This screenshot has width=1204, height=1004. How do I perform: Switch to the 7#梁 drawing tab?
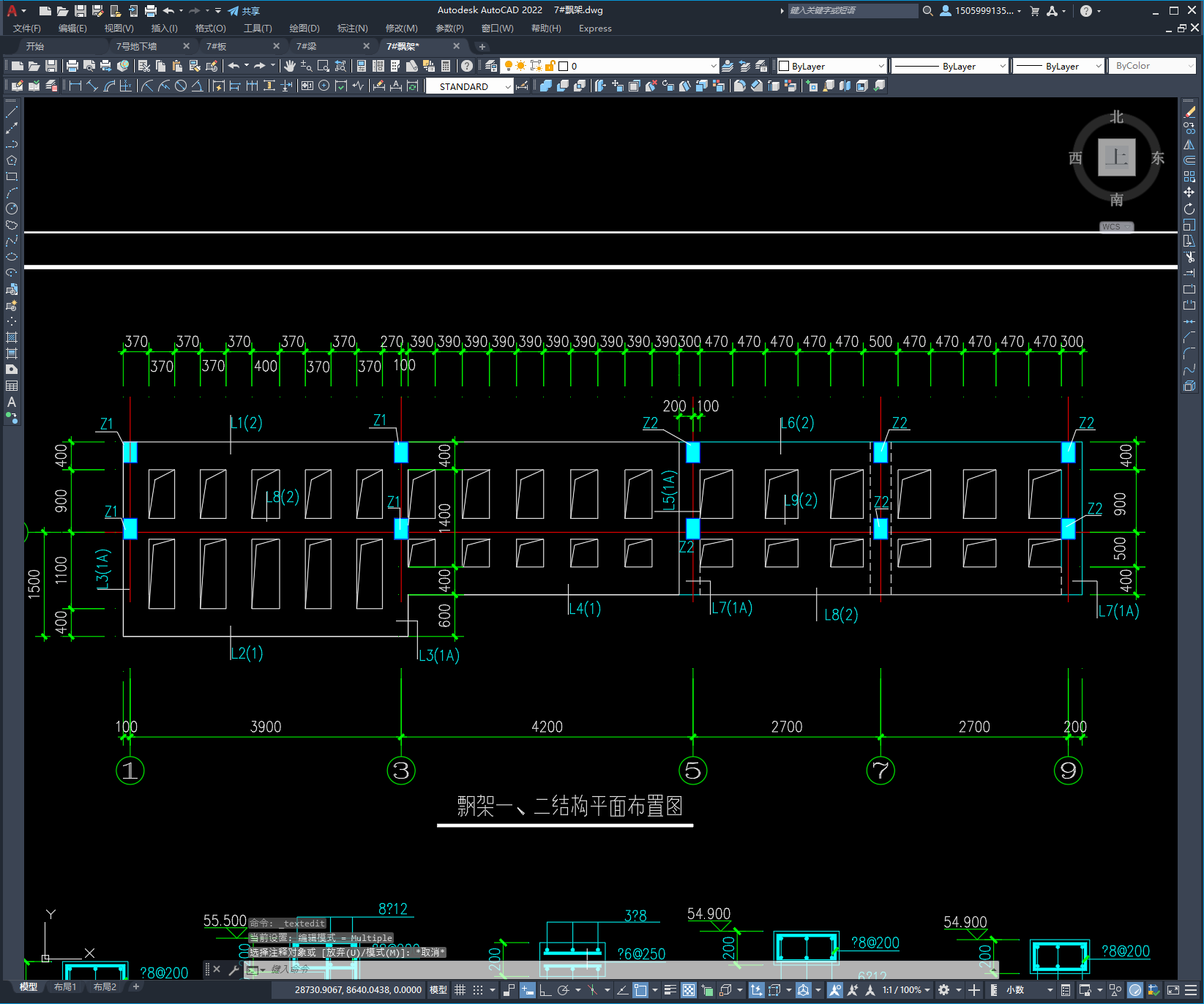pyautogui.click(x=307, y=46)
